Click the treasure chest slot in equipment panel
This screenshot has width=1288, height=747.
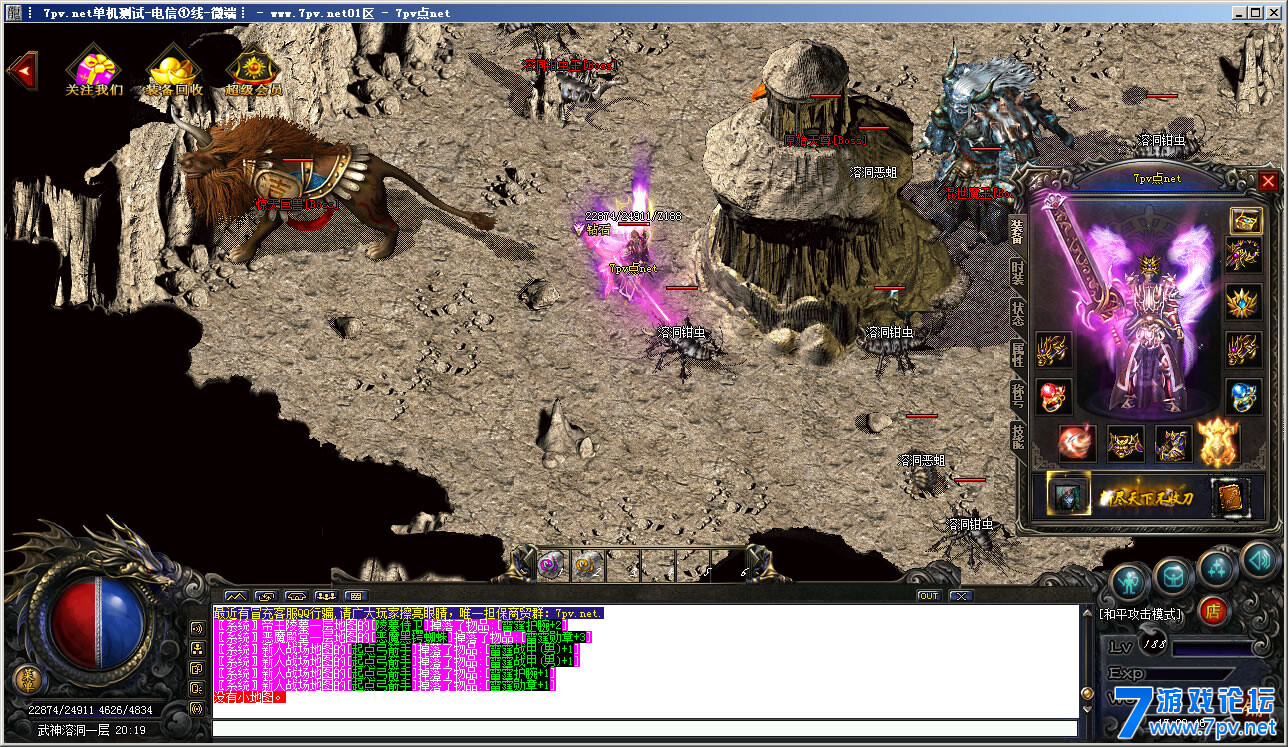(x=1245, y=221)
